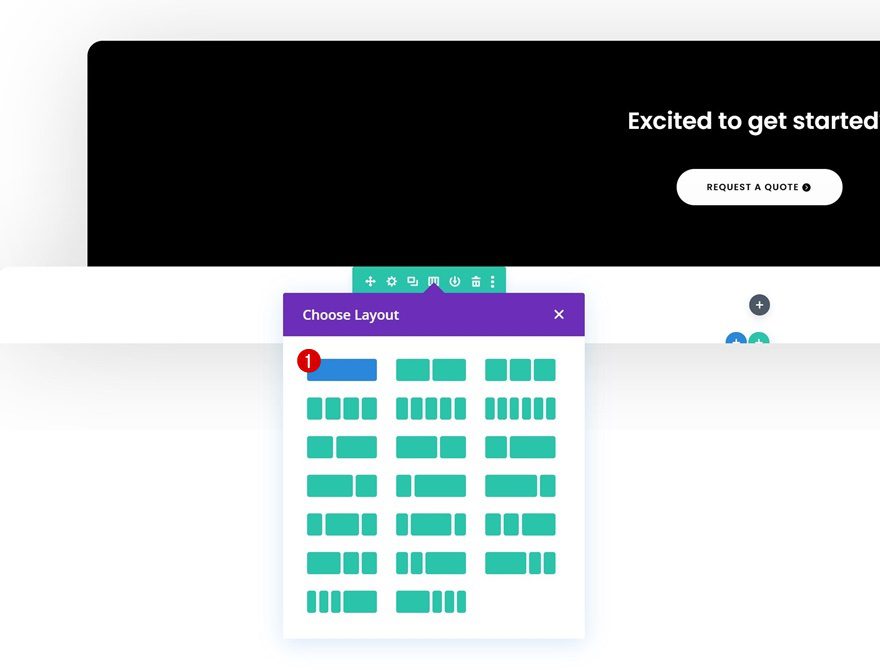Image resolution: width=880 pixels, height=671 pixels.
Task: Open row settings gear icon
Action: [x=391, y=282]
